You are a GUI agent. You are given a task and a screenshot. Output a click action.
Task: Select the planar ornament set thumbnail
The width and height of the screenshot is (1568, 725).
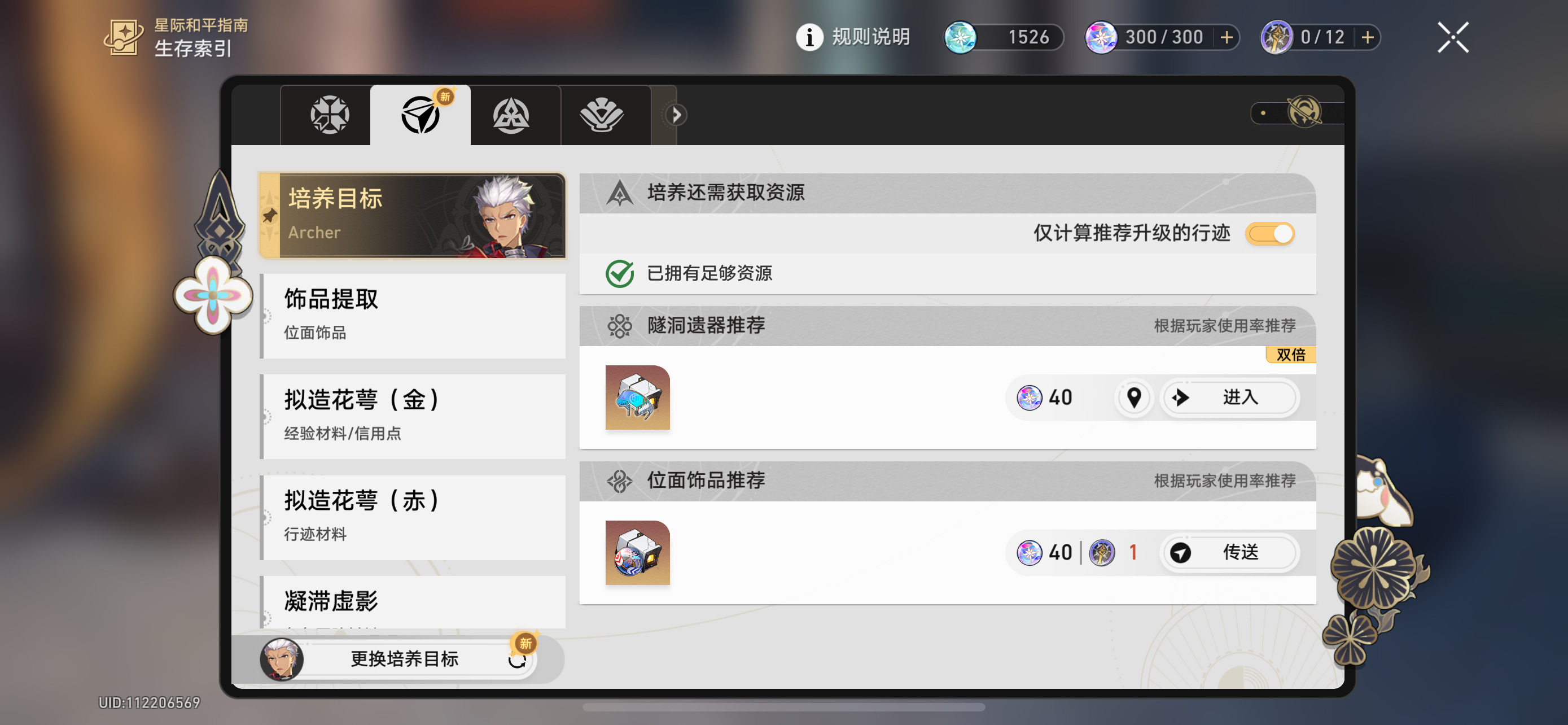coord(637,553)
